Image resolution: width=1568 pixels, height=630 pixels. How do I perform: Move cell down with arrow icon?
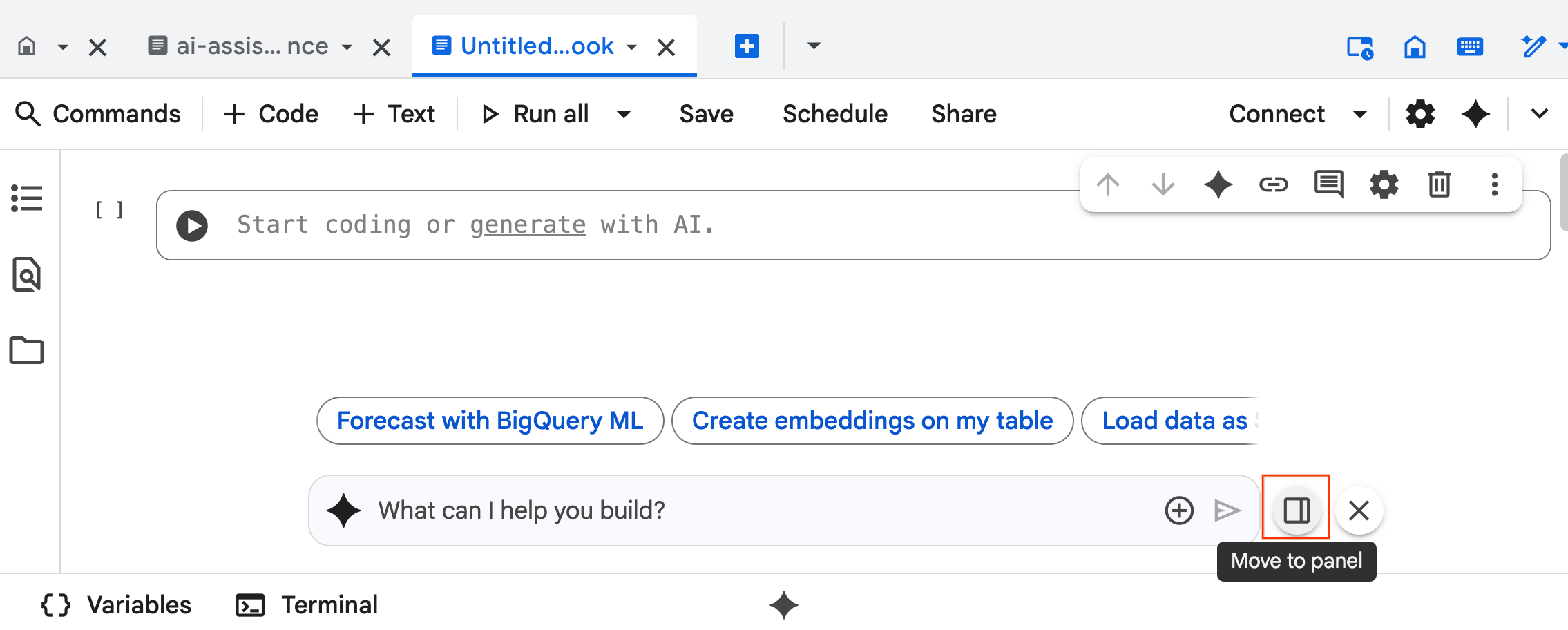[x=1163, y=184]
